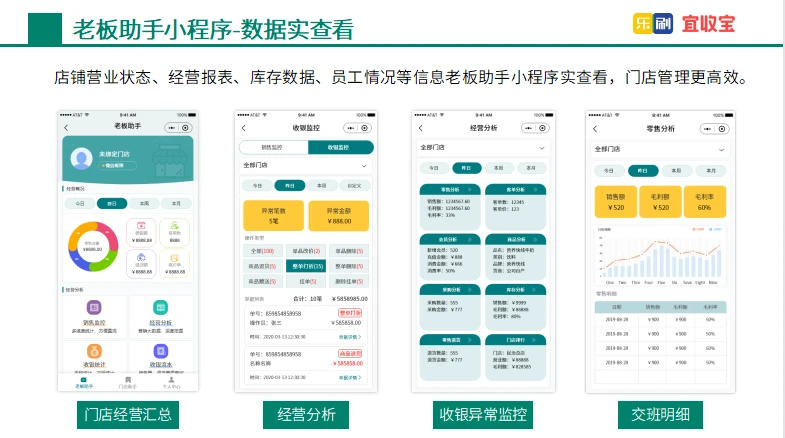Open 销售监控 icon in 老板助手 screen
Viewport: 785px width, 438px height.
tap(95, 307)
